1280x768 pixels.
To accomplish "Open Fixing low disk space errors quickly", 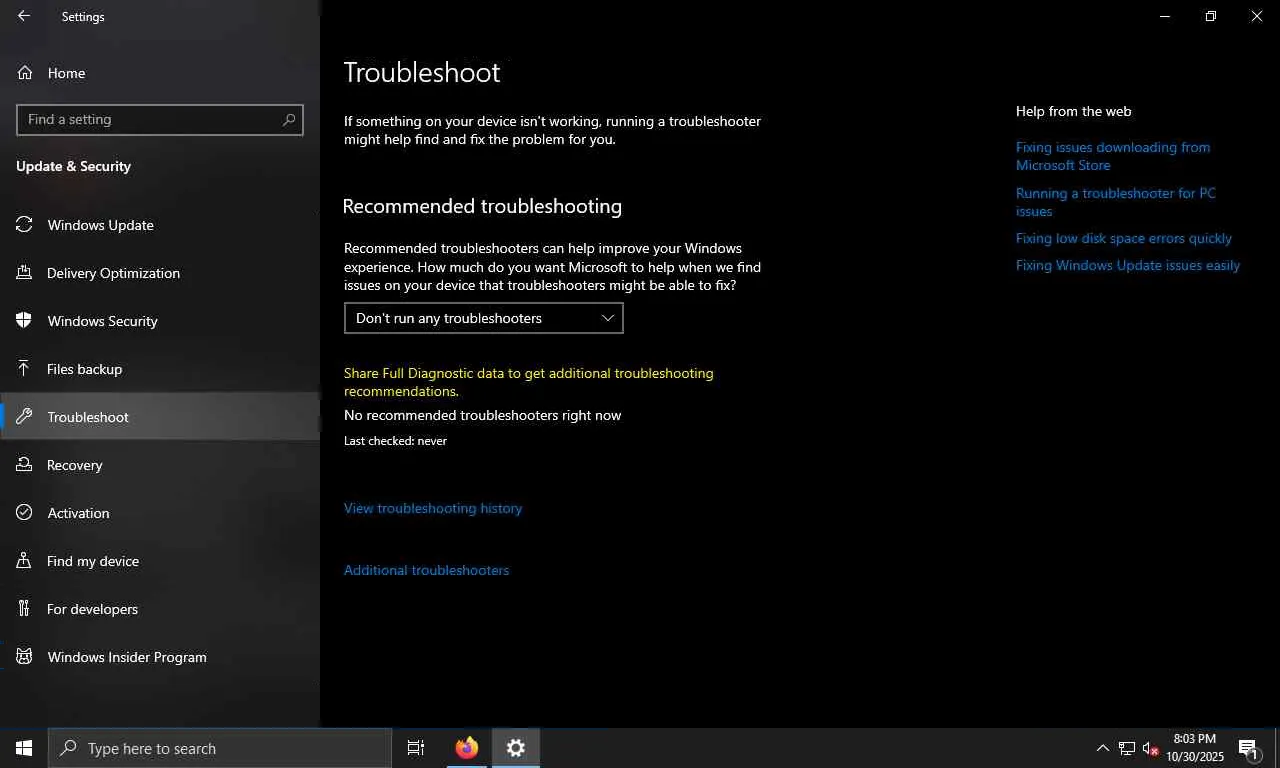I will pos(1124,238).
